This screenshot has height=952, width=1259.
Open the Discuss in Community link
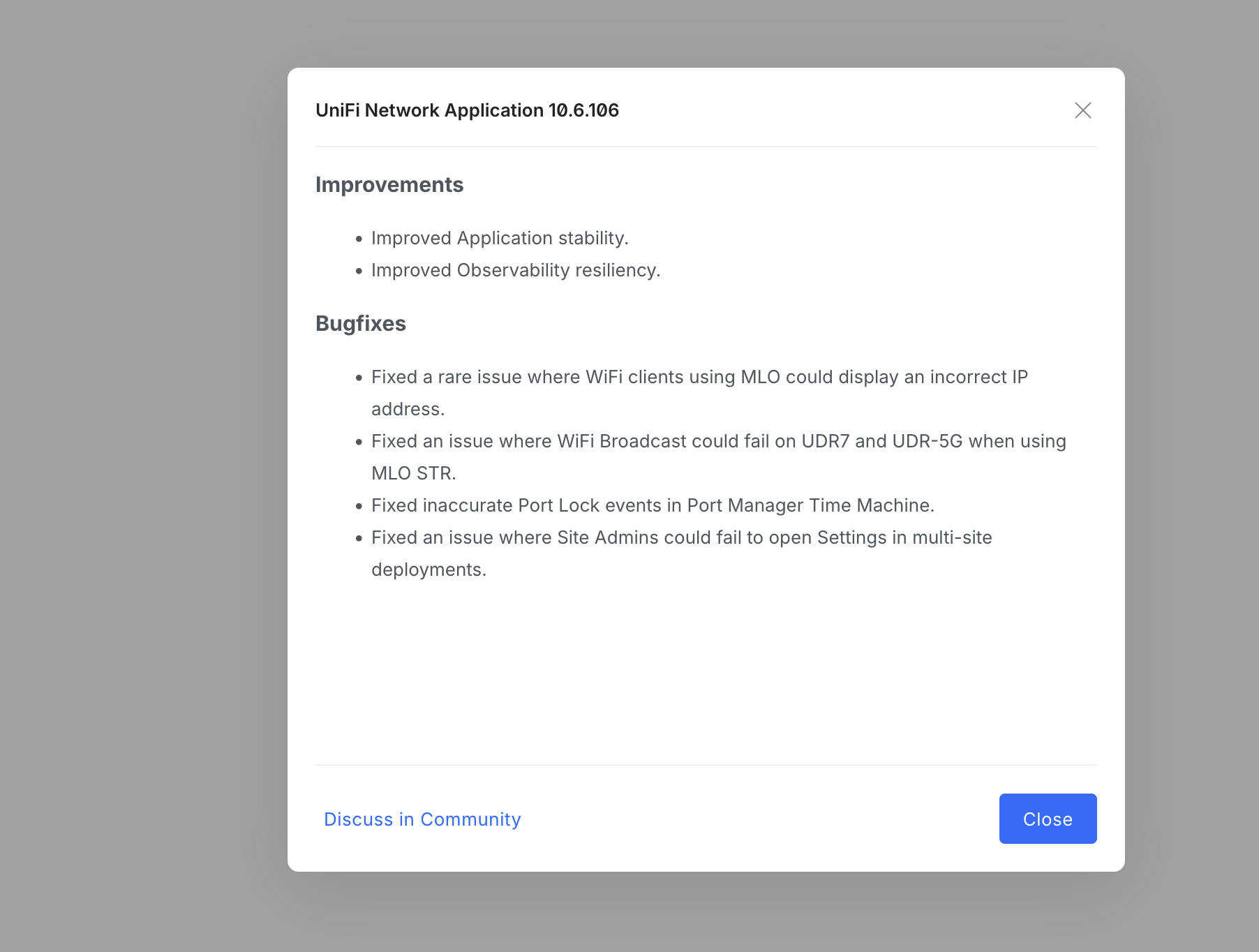[422, 819]
